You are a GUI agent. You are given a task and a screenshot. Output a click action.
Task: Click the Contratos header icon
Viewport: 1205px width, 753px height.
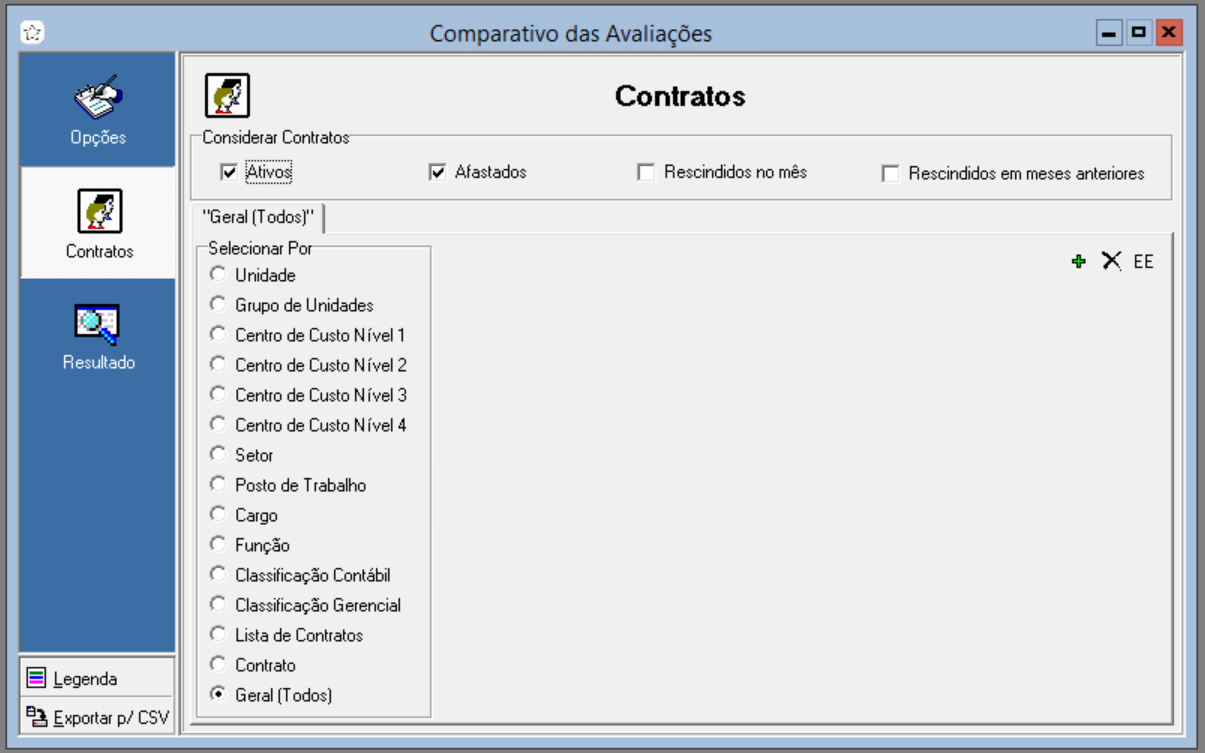point(227,96)
